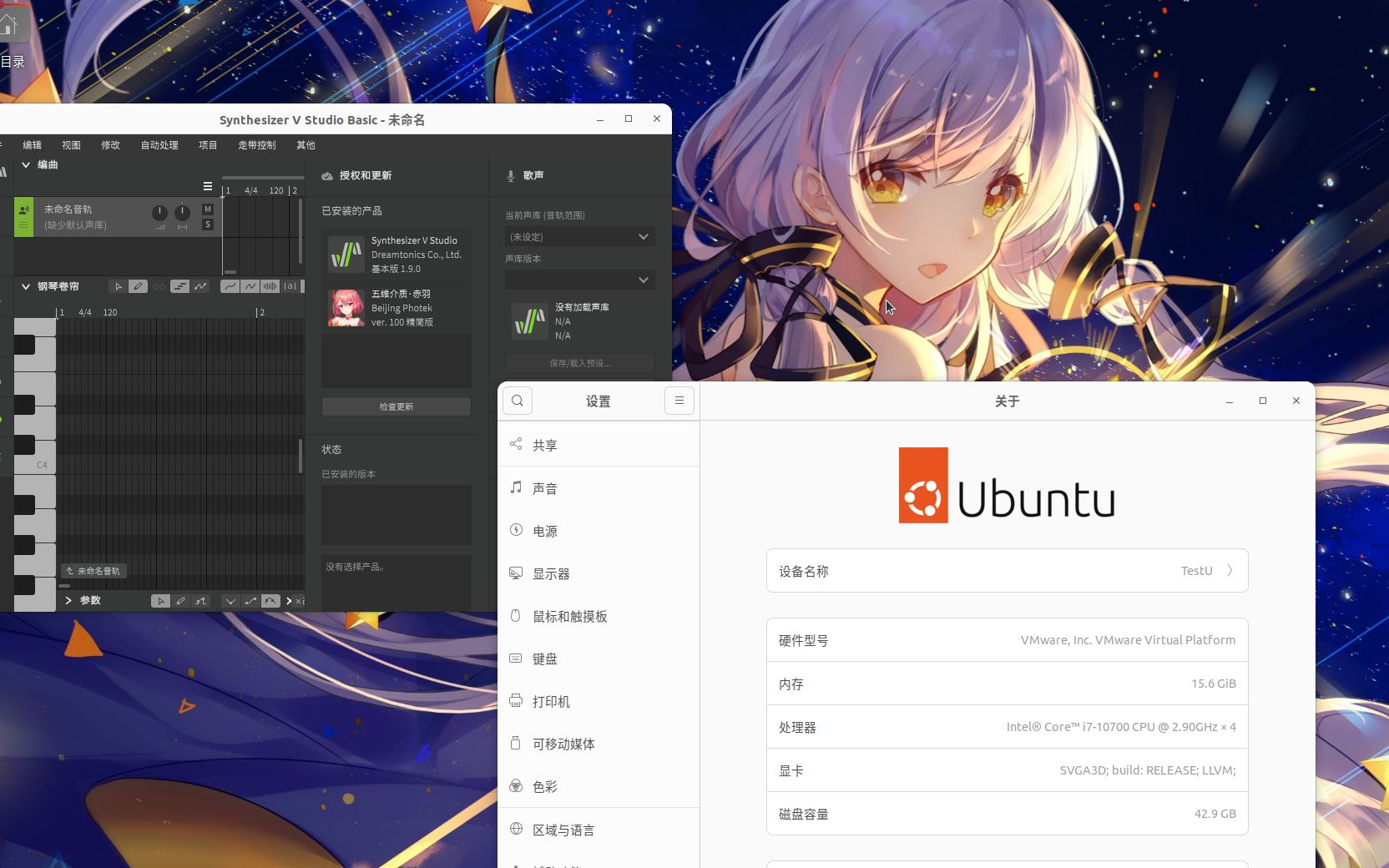The image size is (1389, 868).
Task: Select 显示器 in Settings sidebar
Action: point(599,573)
